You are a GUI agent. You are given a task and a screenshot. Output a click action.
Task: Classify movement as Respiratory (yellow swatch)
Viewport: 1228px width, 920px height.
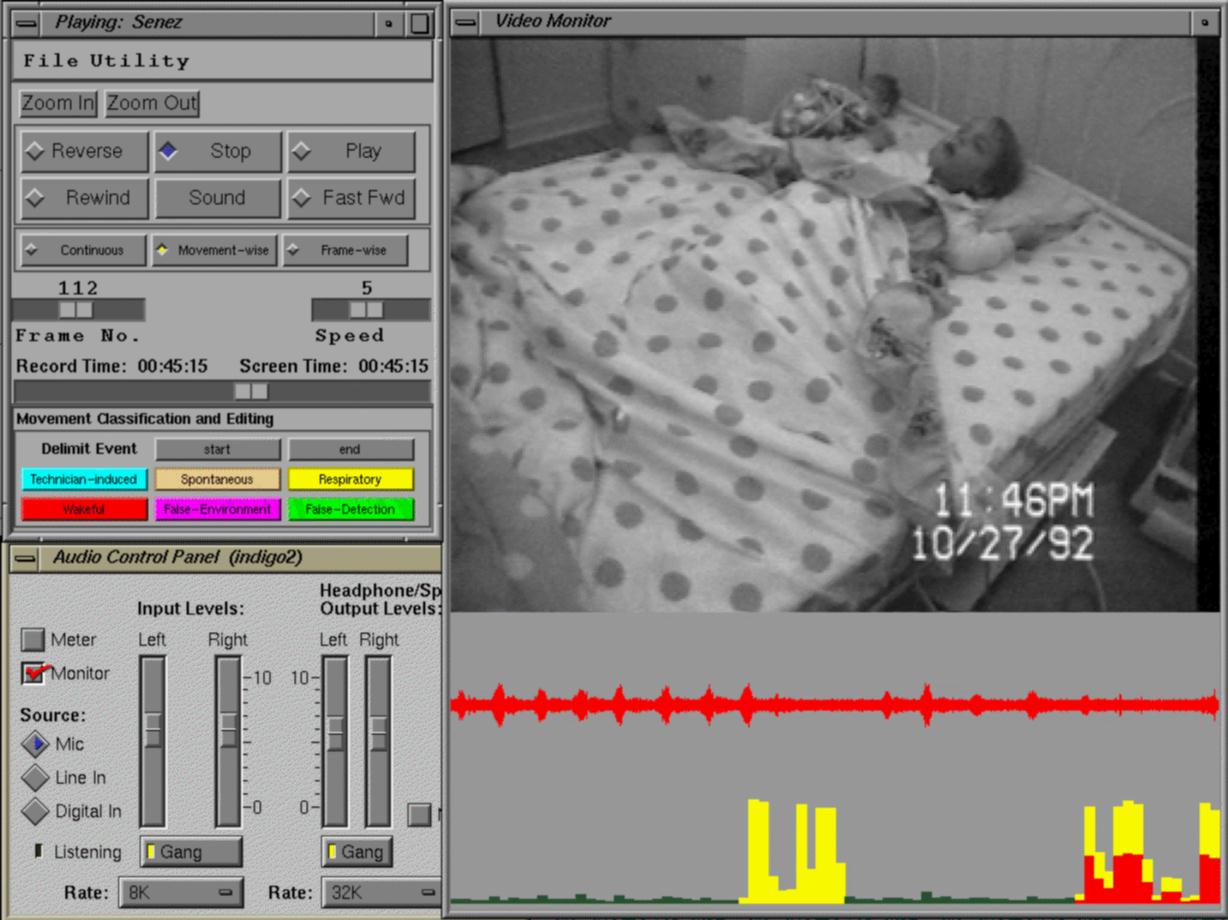[350, 480]
